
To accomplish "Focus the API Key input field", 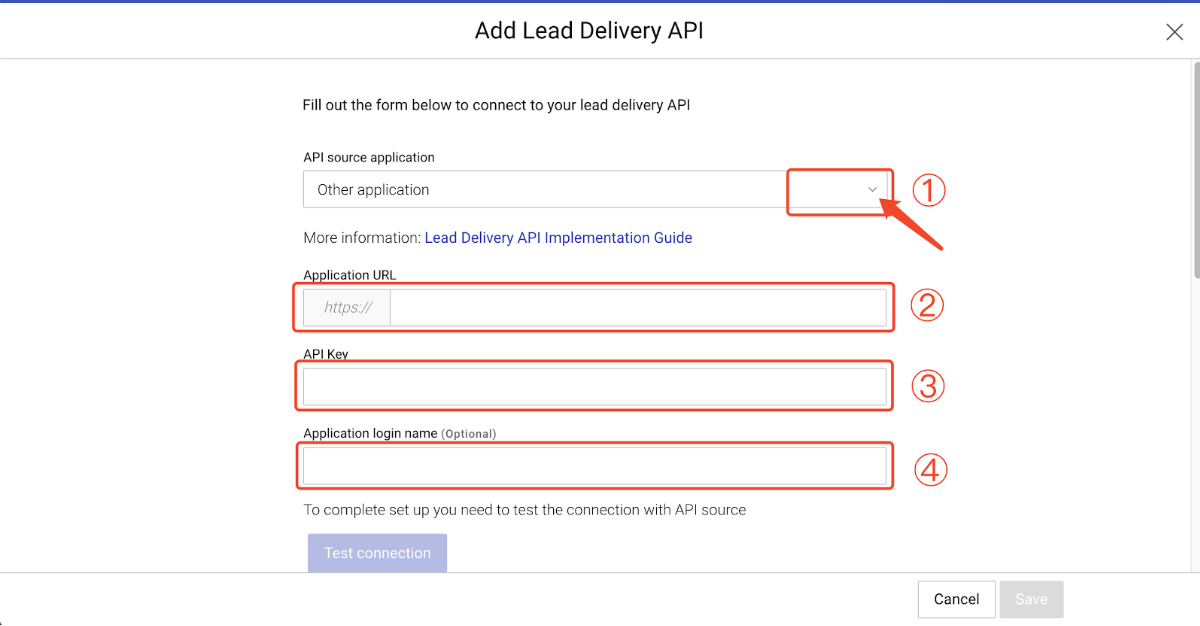I will [x=594, y=387].
